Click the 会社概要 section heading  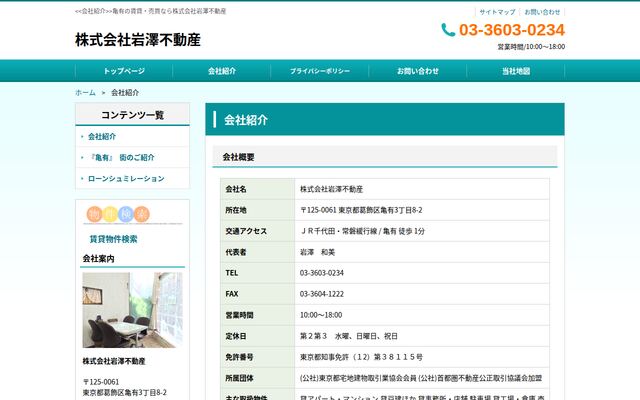pos(385,157)
